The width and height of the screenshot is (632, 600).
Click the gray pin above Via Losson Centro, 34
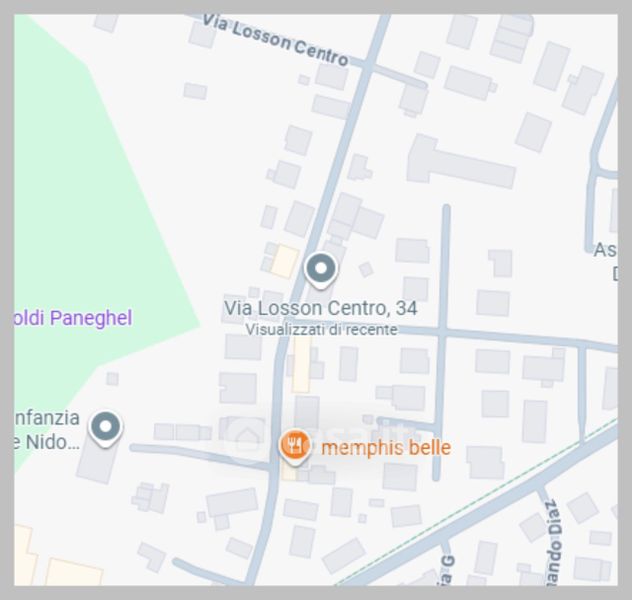(x=321, y=270)
